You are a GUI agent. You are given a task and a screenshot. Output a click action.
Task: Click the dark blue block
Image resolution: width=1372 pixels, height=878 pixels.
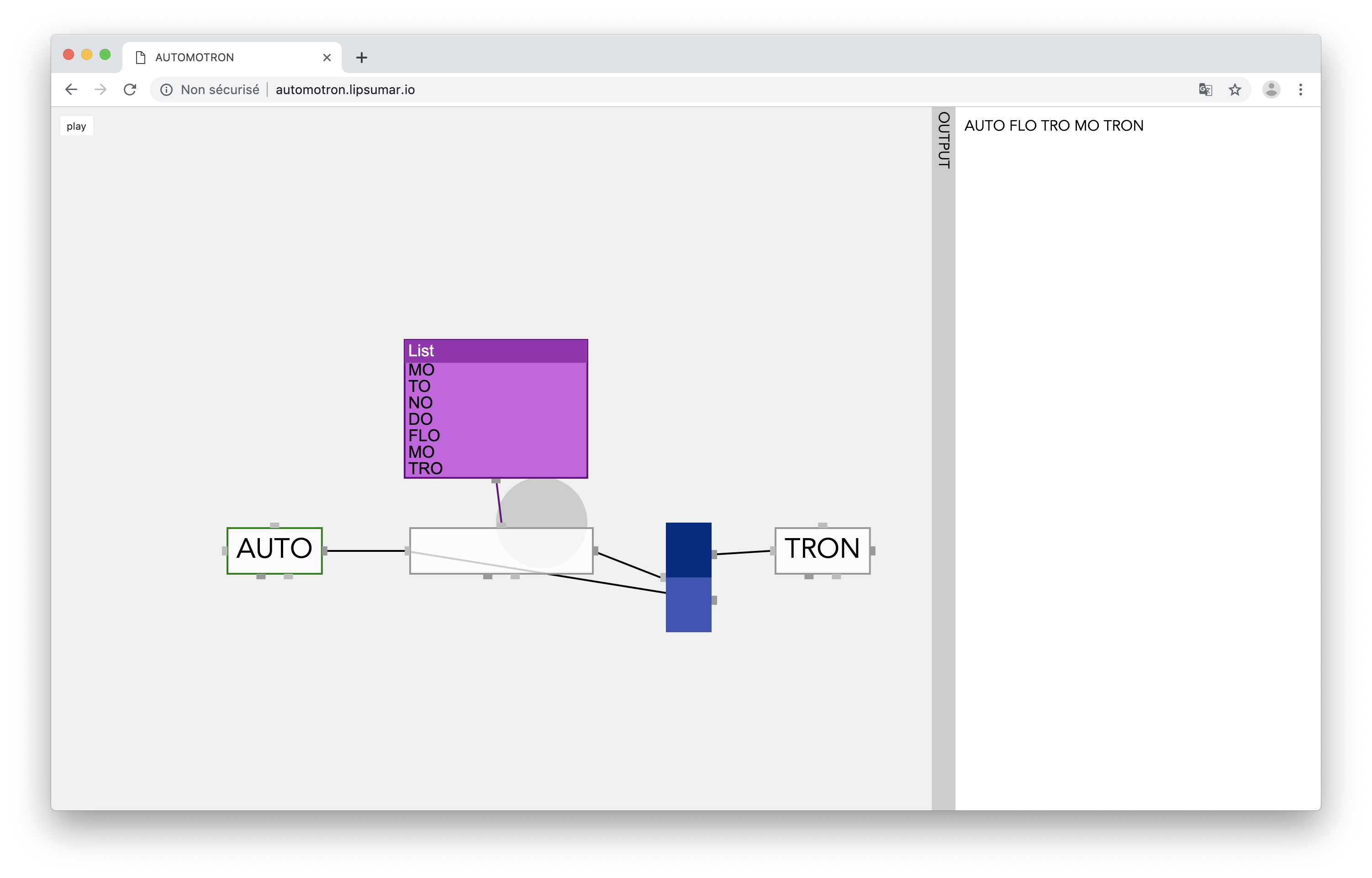point(688,549)
